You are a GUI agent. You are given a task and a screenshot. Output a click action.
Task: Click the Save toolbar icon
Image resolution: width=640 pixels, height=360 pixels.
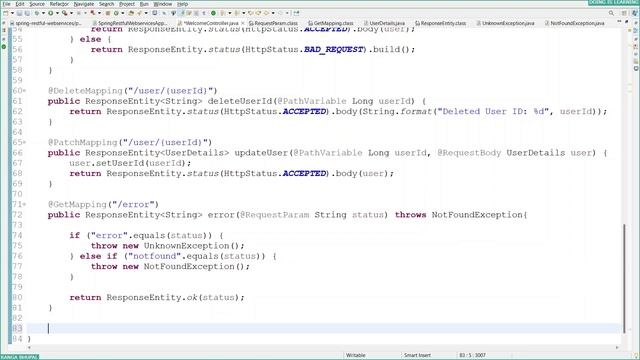click(x=19, y=13)
